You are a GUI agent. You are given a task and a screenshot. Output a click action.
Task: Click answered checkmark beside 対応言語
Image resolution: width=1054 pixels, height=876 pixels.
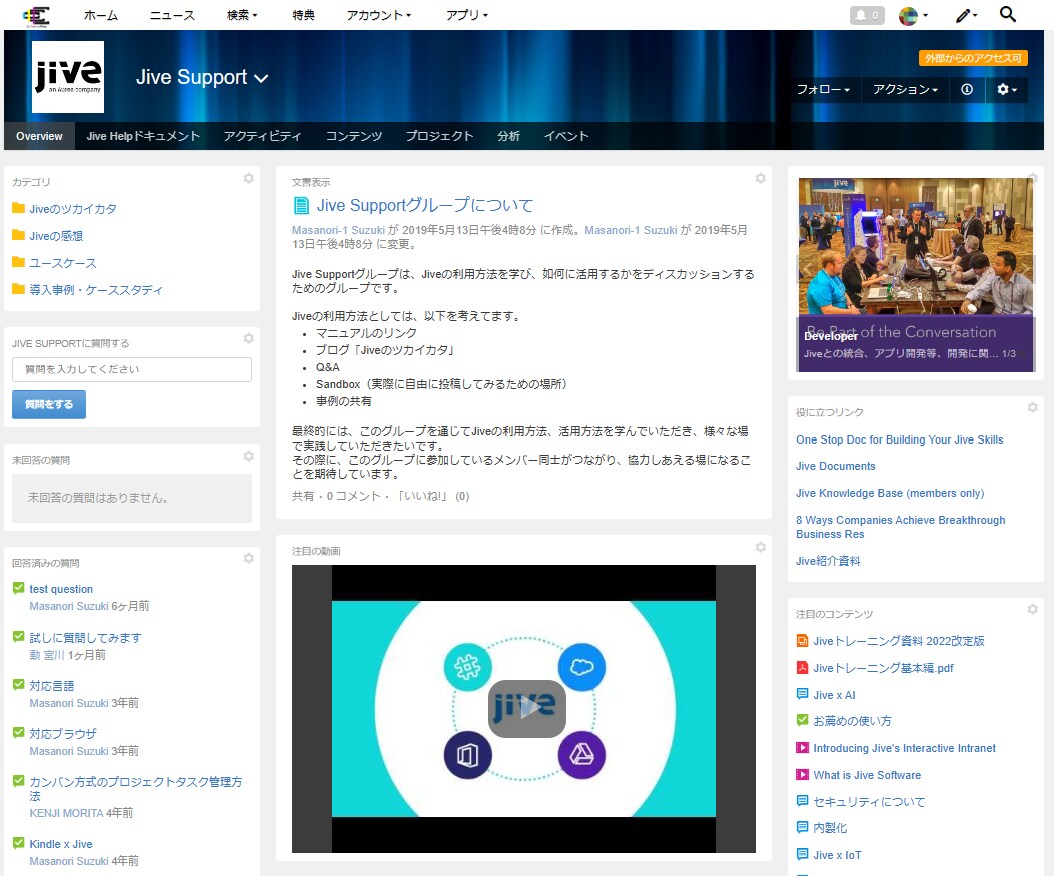tap(19, 685)
